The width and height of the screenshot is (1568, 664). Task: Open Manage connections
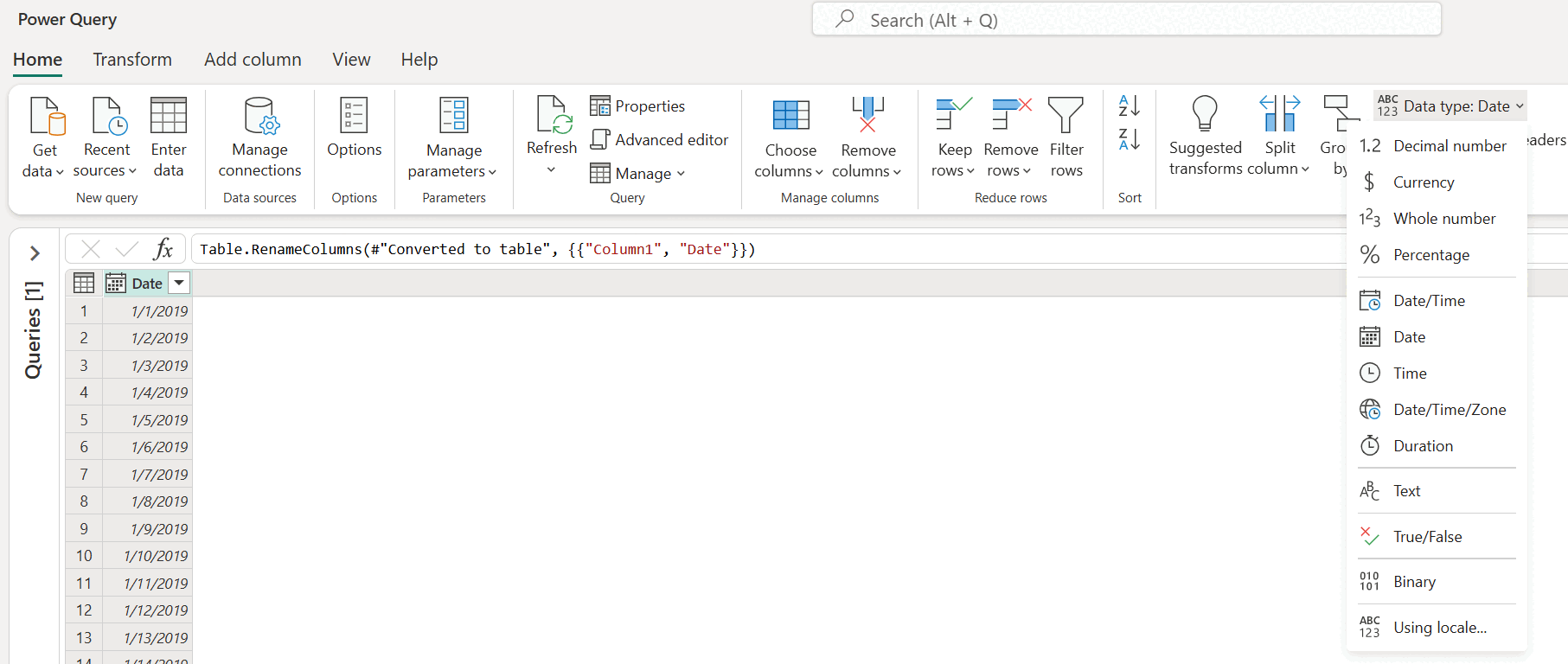pos(259,138)
